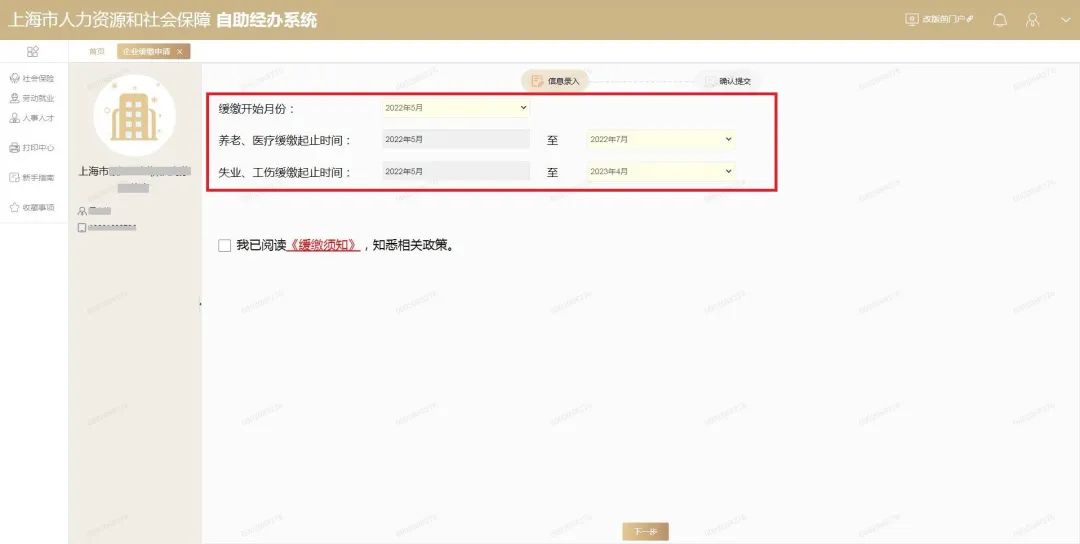Screen dimensions: 1080x544
Task: Click the user account icon in header
Action: coord(1032,20)
